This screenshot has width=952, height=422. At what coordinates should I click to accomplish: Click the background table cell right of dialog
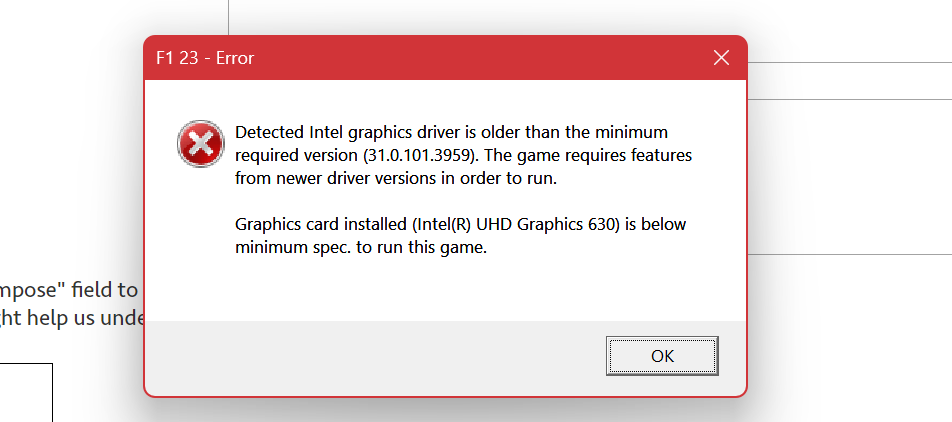(x=849, y=176)
